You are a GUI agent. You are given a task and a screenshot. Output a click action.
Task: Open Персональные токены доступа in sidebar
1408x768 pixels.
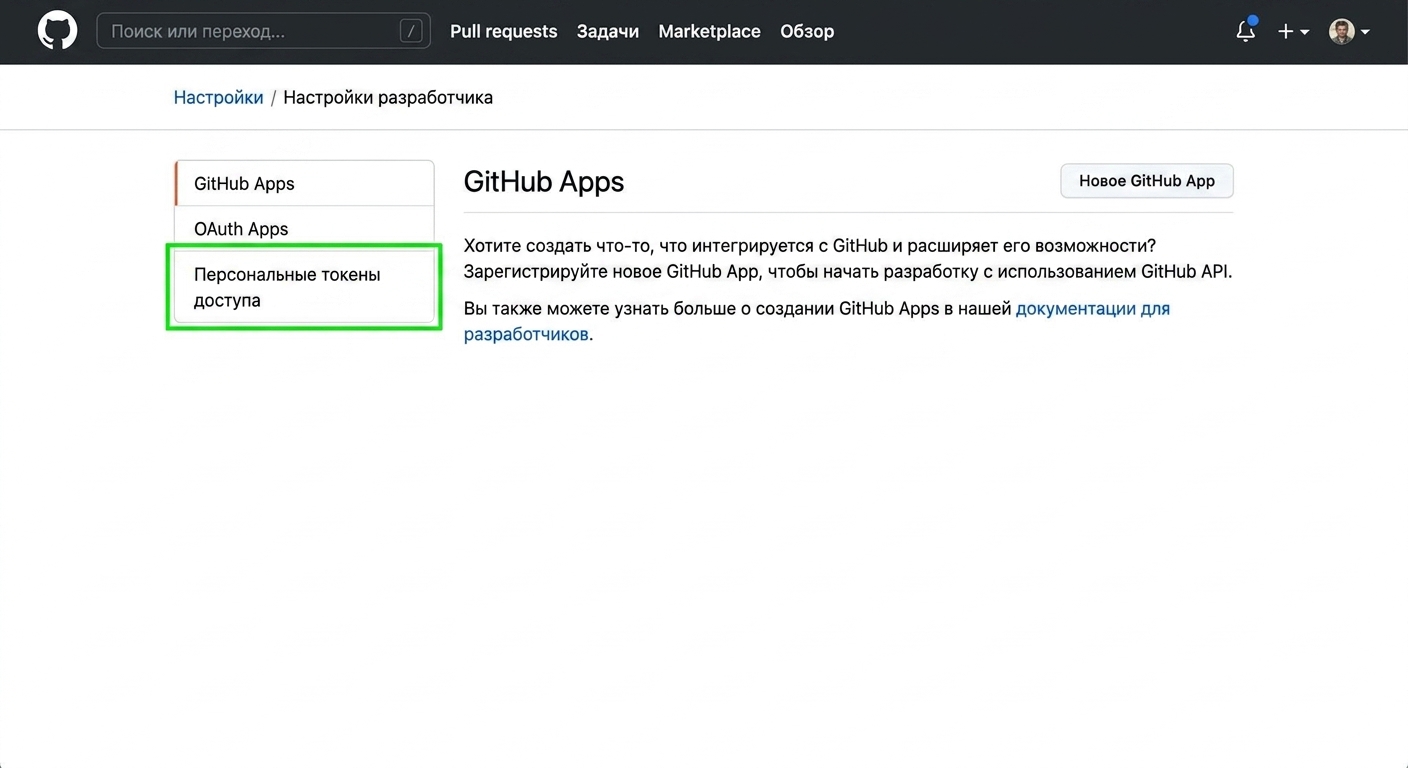click(304, 287)
